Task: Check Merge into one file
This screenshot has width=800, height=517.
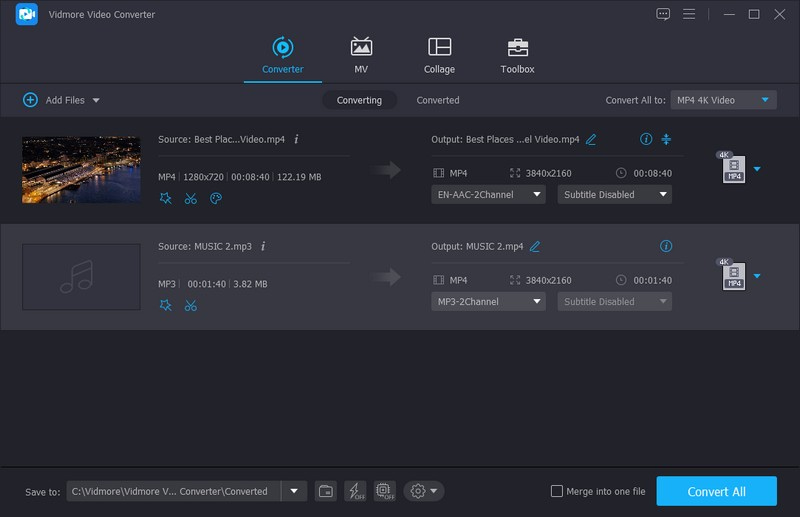Action: (557, 491)
